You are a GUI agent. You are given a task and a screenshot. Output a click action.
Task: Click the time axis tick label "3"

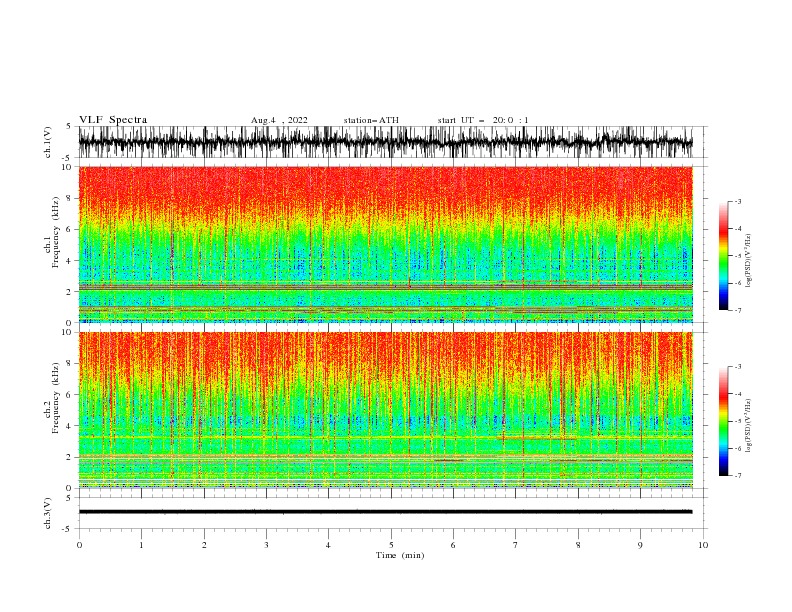[x=266, y=545]
